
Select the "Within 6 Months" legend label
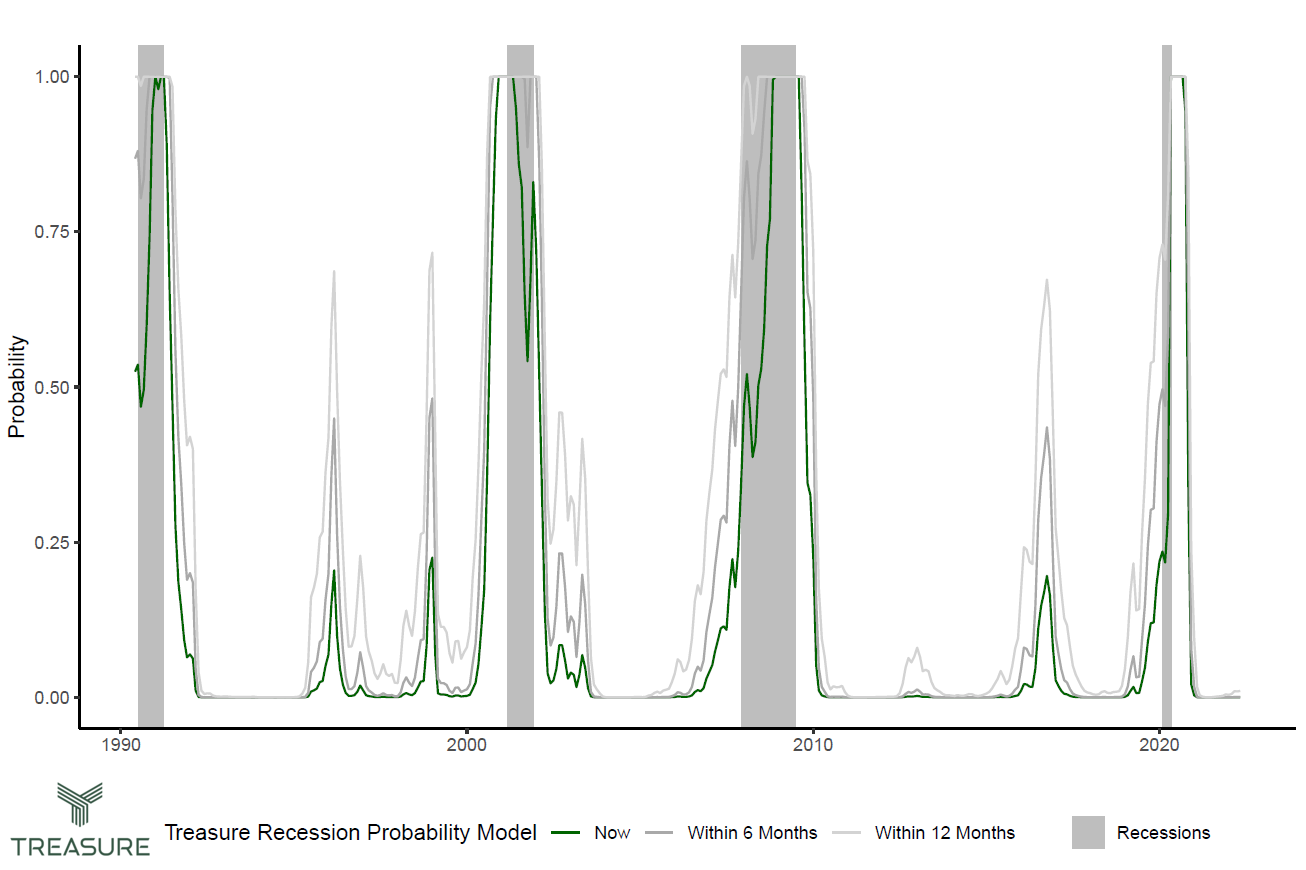point(752,833)
